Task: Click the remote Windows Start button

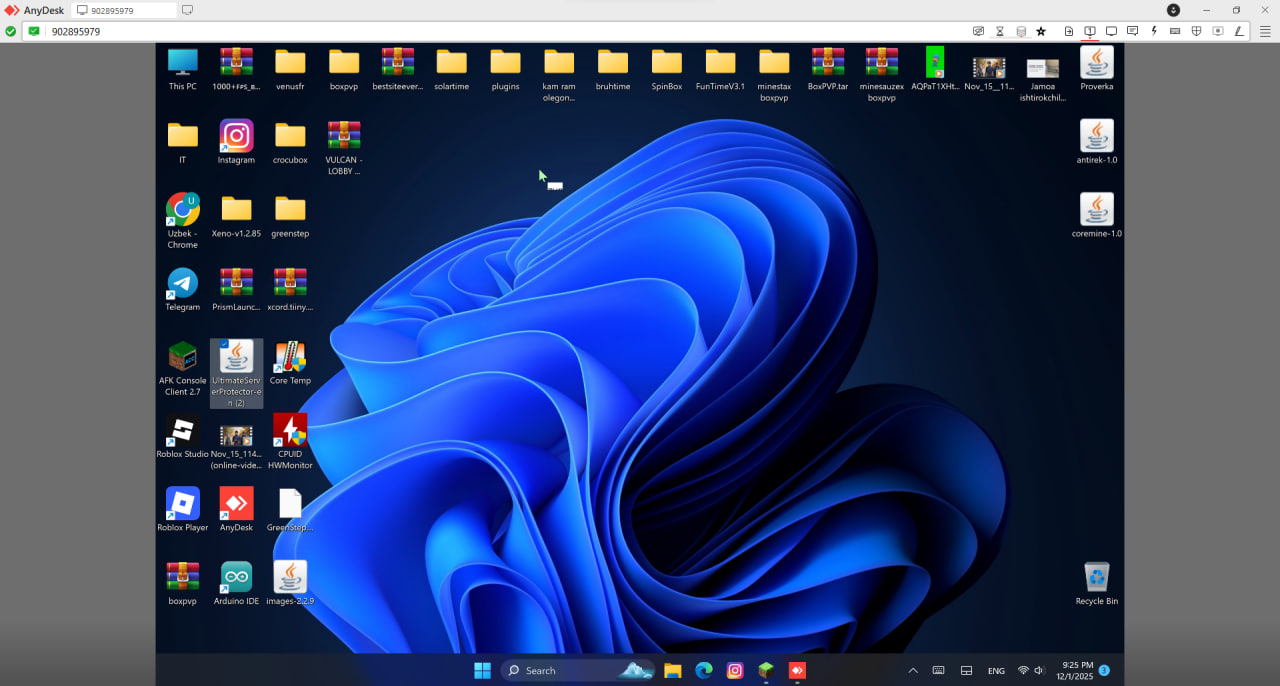Action: pos(482,671)
